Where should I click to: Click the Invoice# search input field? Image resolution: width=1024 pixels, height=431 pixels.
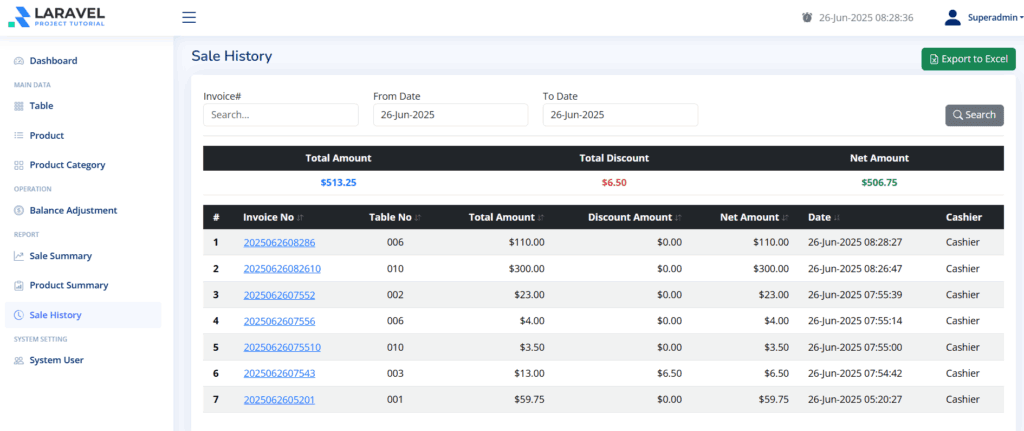tap(280, 115)
